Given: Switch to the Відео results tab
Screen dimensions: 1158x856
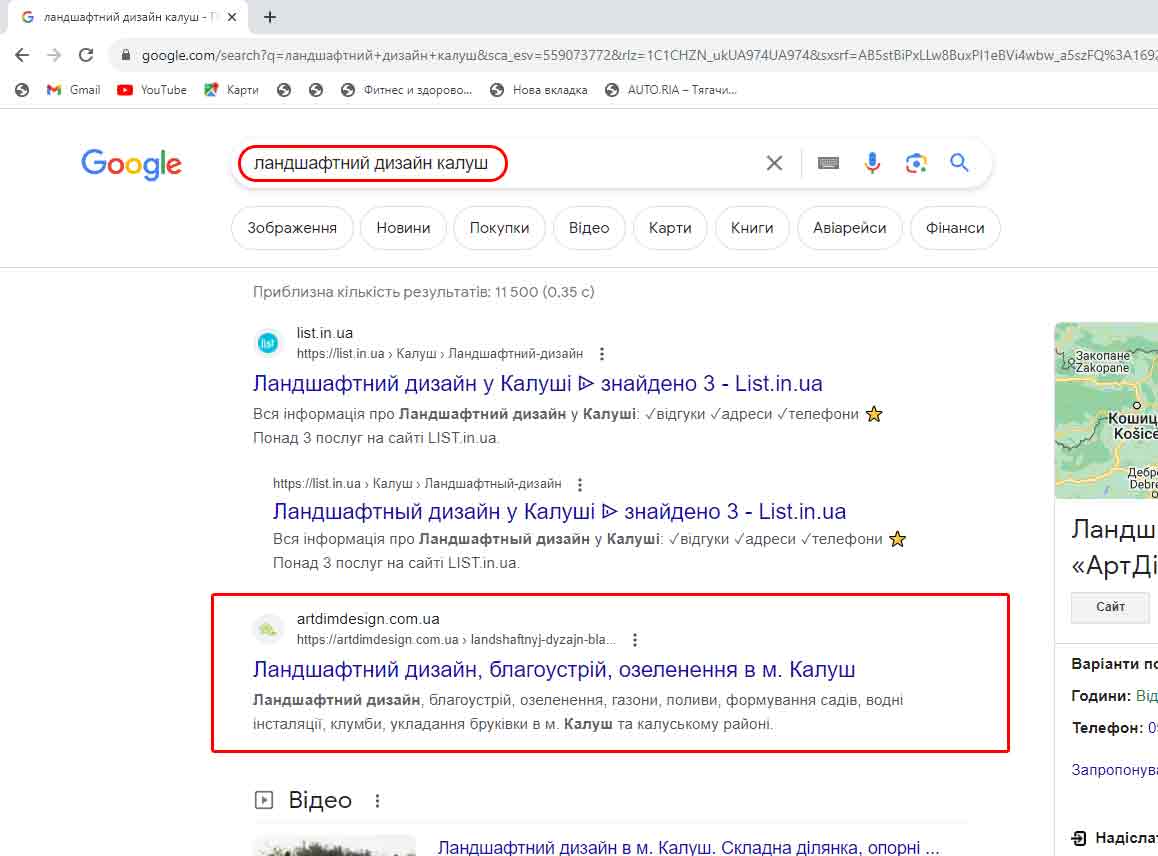Looking at the screenshot, I should point(589,228).
